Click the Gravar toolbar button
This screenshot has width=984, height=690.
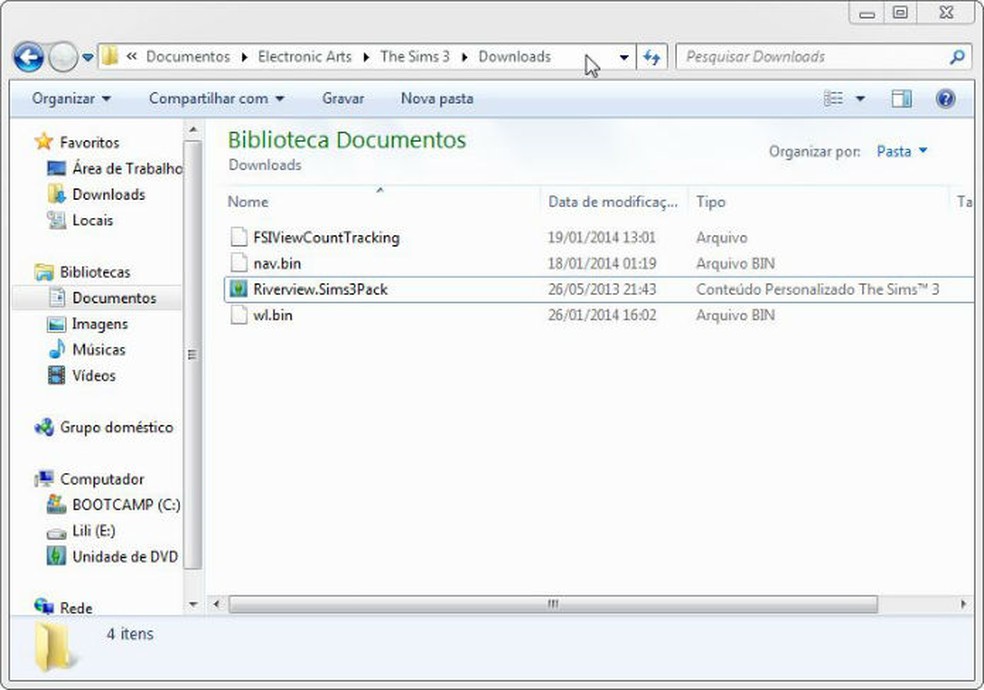pyautogui.click(x=343, y=98)
